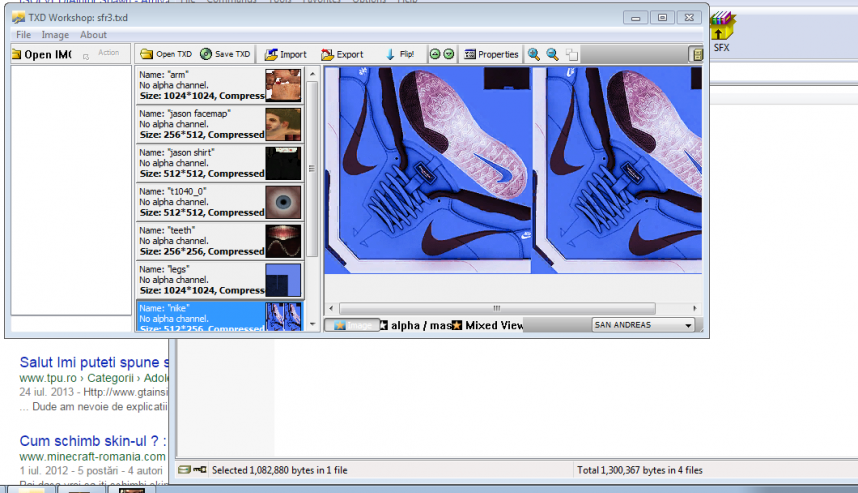The width and height of the screenshot is (858, 493).
Task: Click the legs texture thumbnail
Action: [x=283, y=280]
